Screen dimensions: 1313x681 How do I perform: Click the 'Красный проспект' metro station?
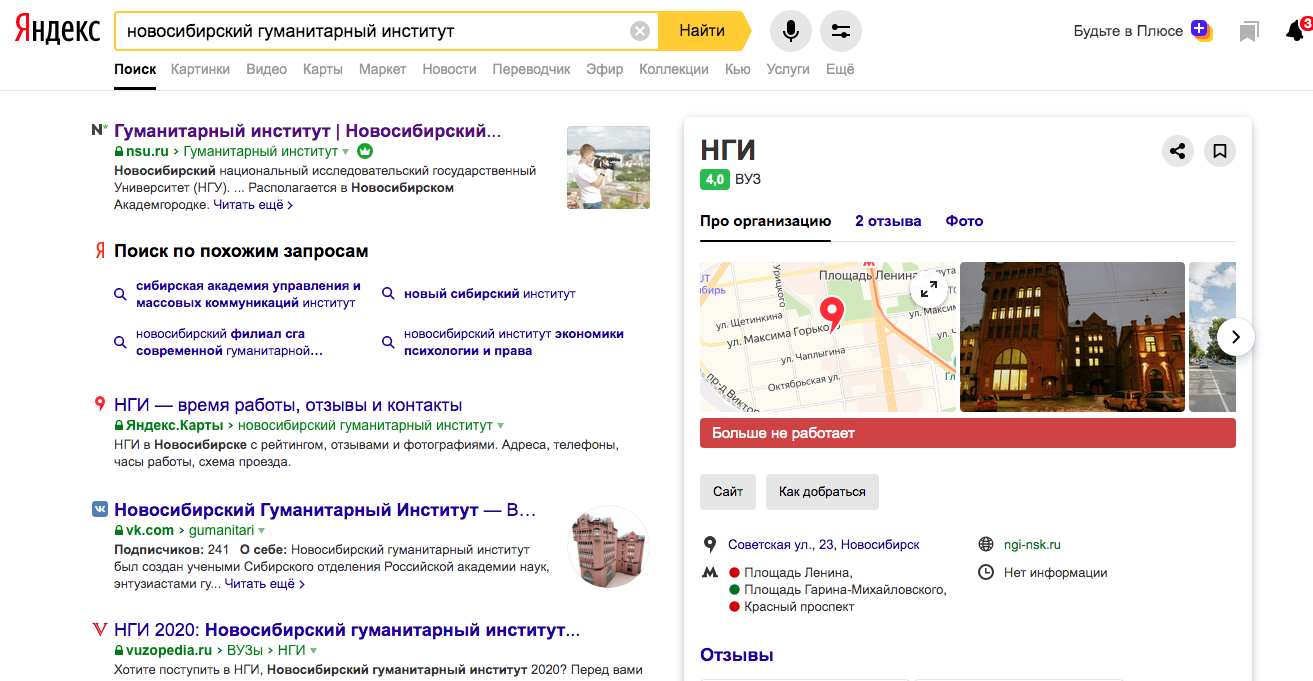[x=799, y=607]
